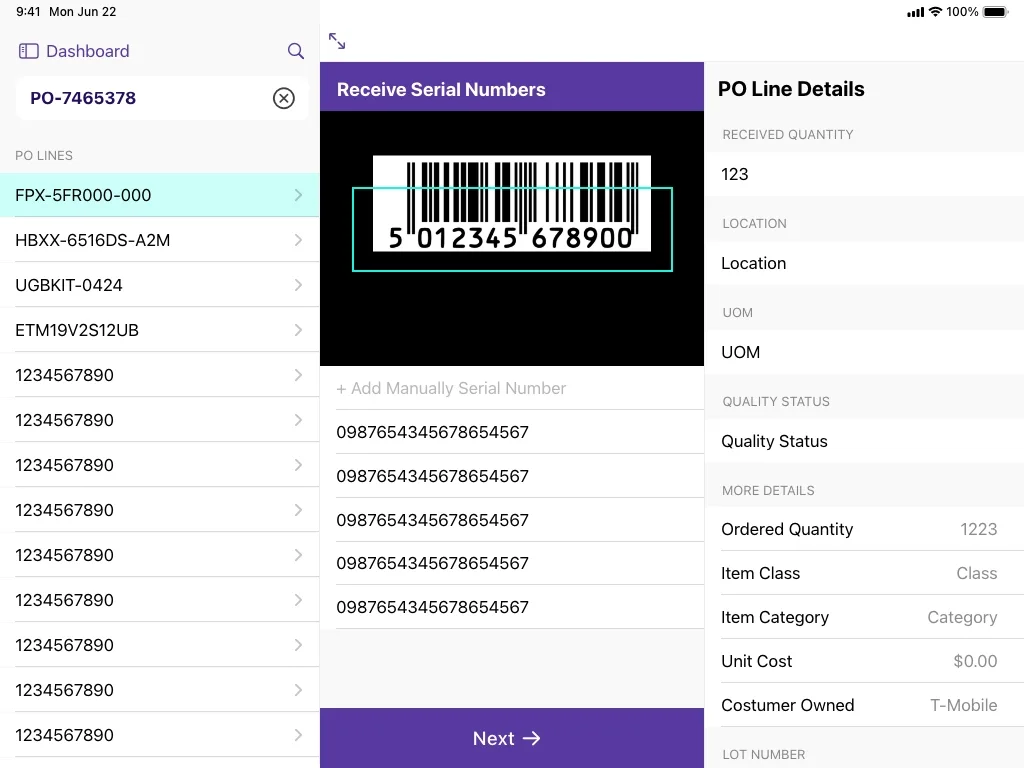Select PO line UGBKIT-0424

(159, 285)
